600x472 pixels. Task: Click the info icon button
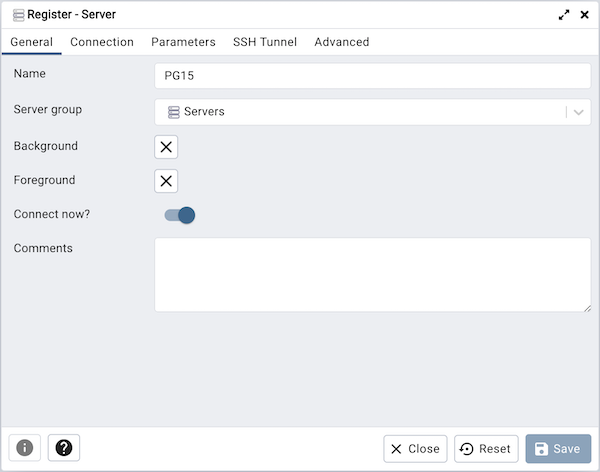(x=24, y=448)
